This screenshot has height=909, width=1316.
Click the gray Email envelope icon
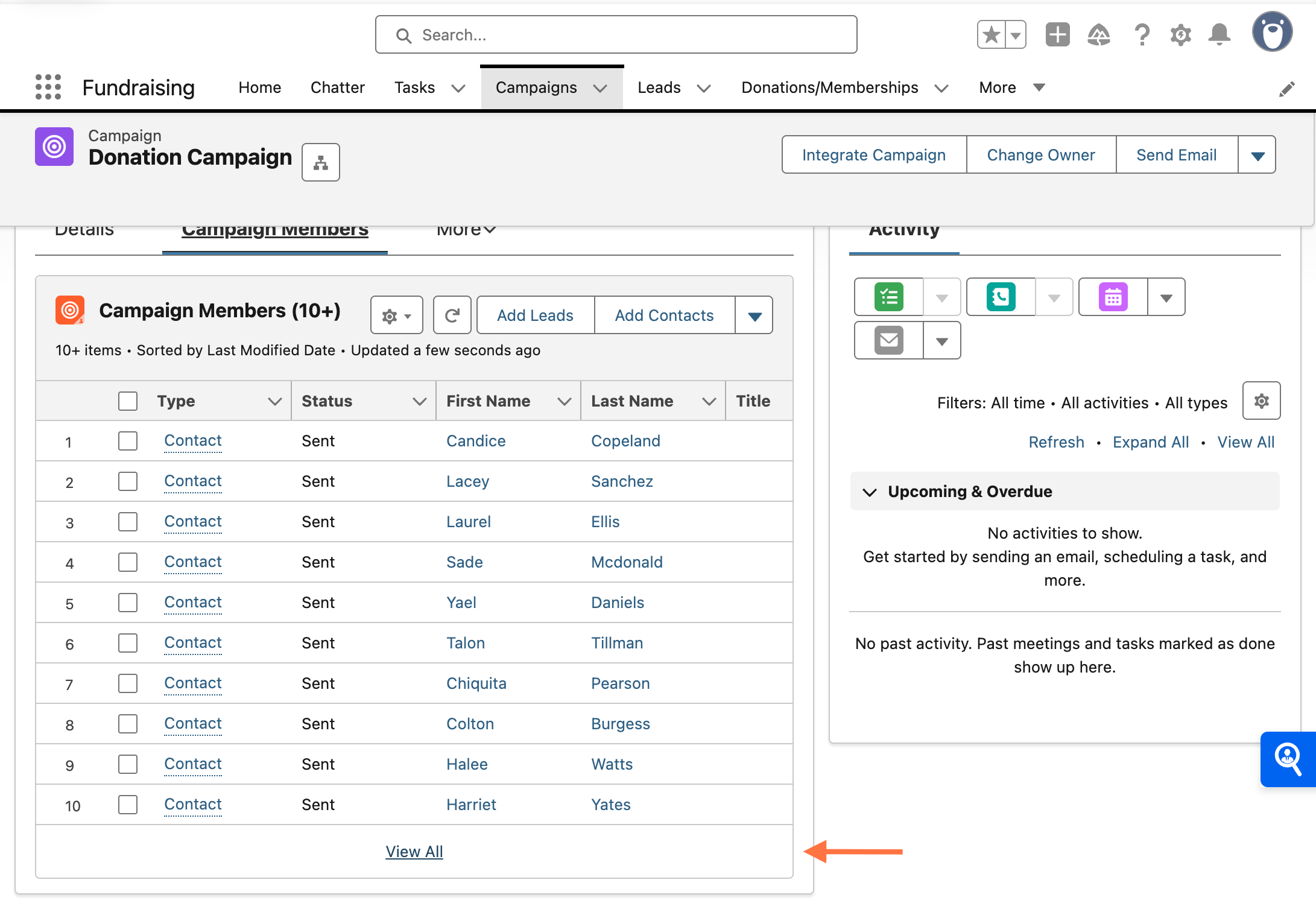coord(889,341)
